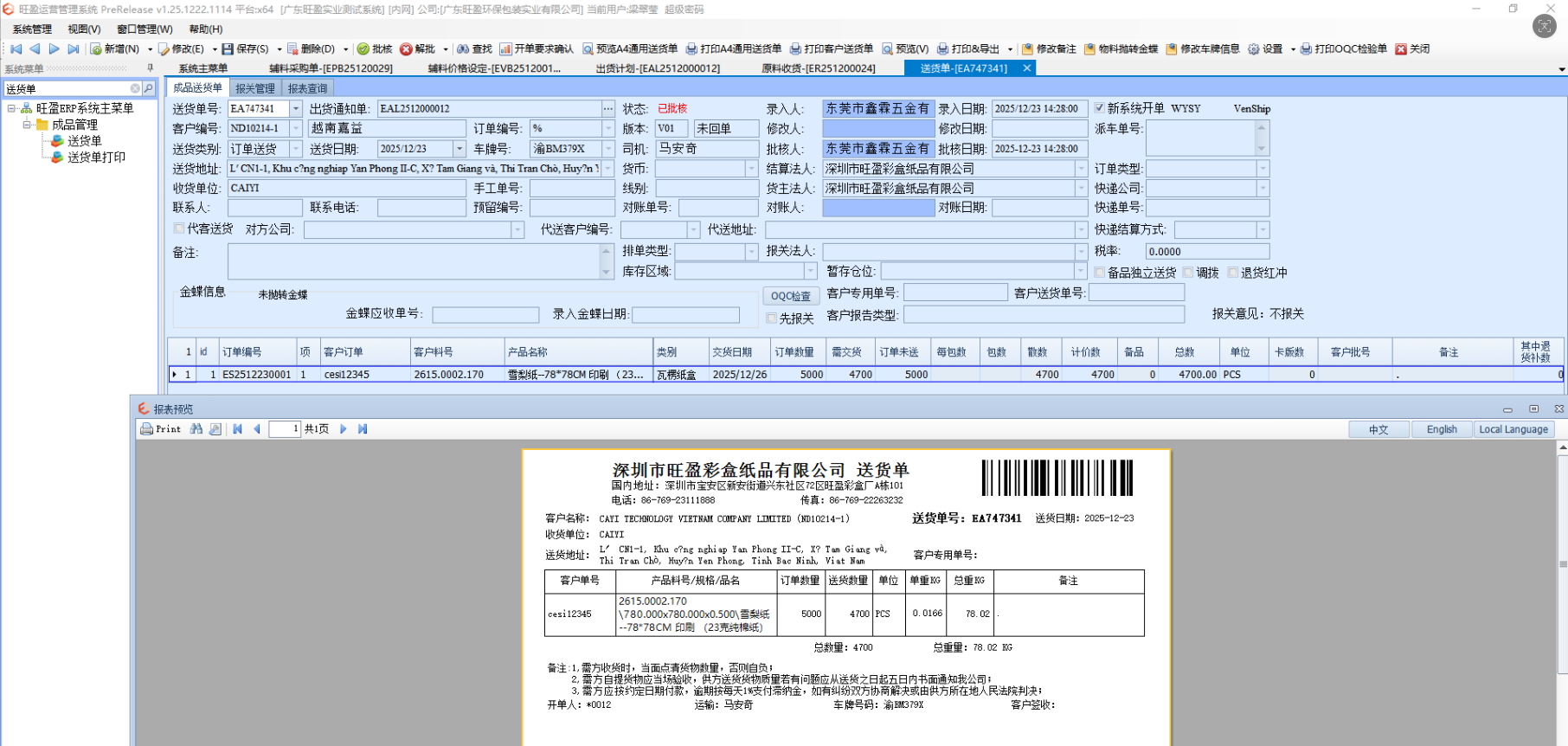Screen dimensions: 1568x746
Task: Open 设置 gear icon in toolbar
Action: tap(1254, 49)
